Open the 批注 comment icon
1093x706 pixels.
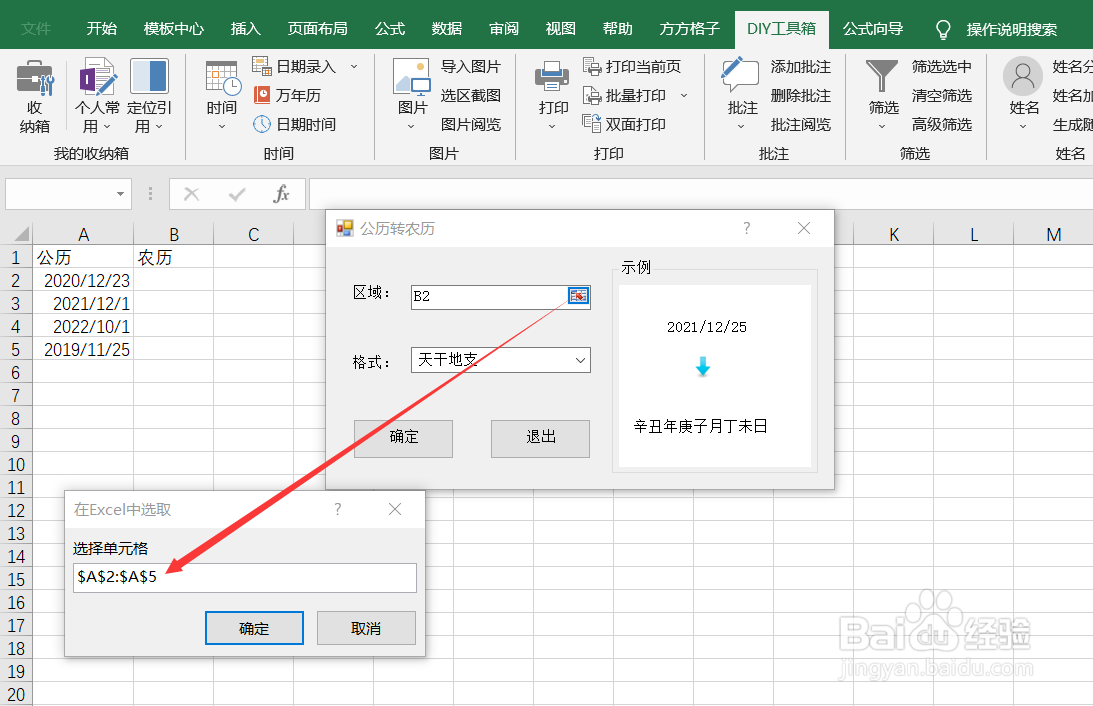point(740,75)
